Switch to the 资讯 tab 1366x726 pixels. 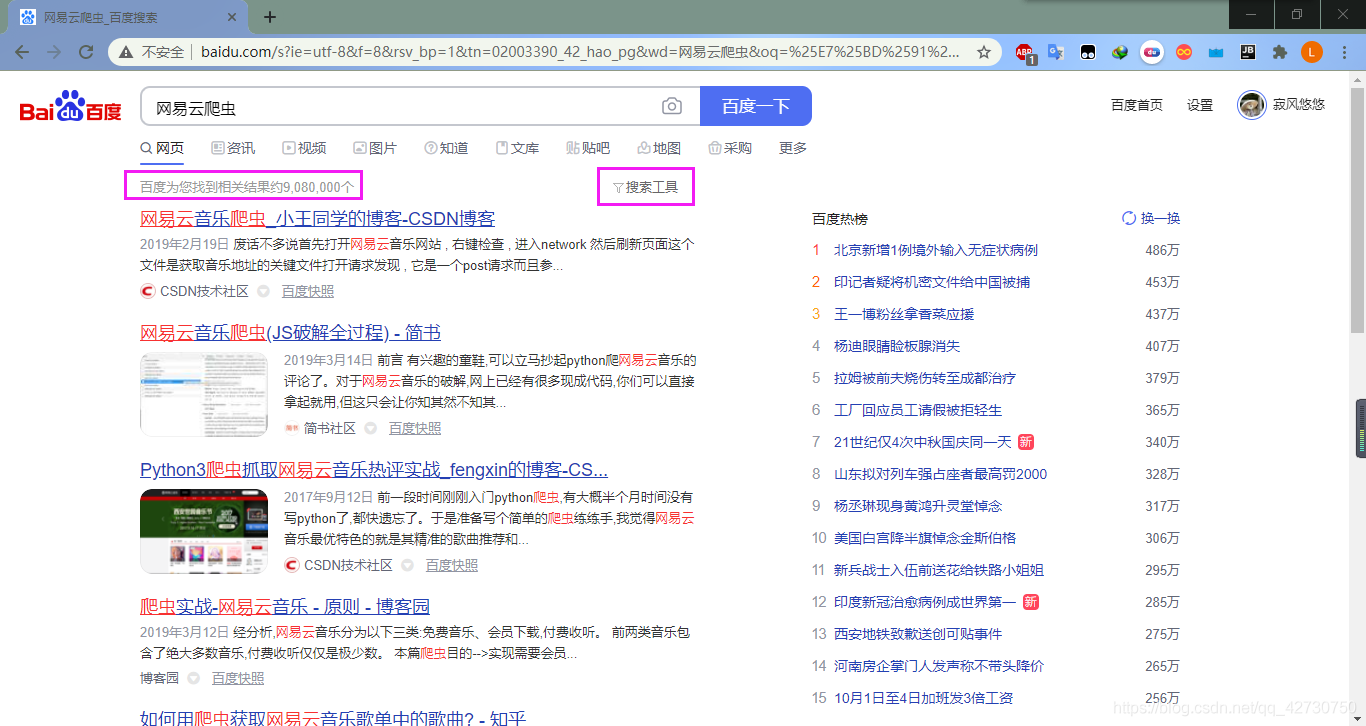tap(233, 148)
